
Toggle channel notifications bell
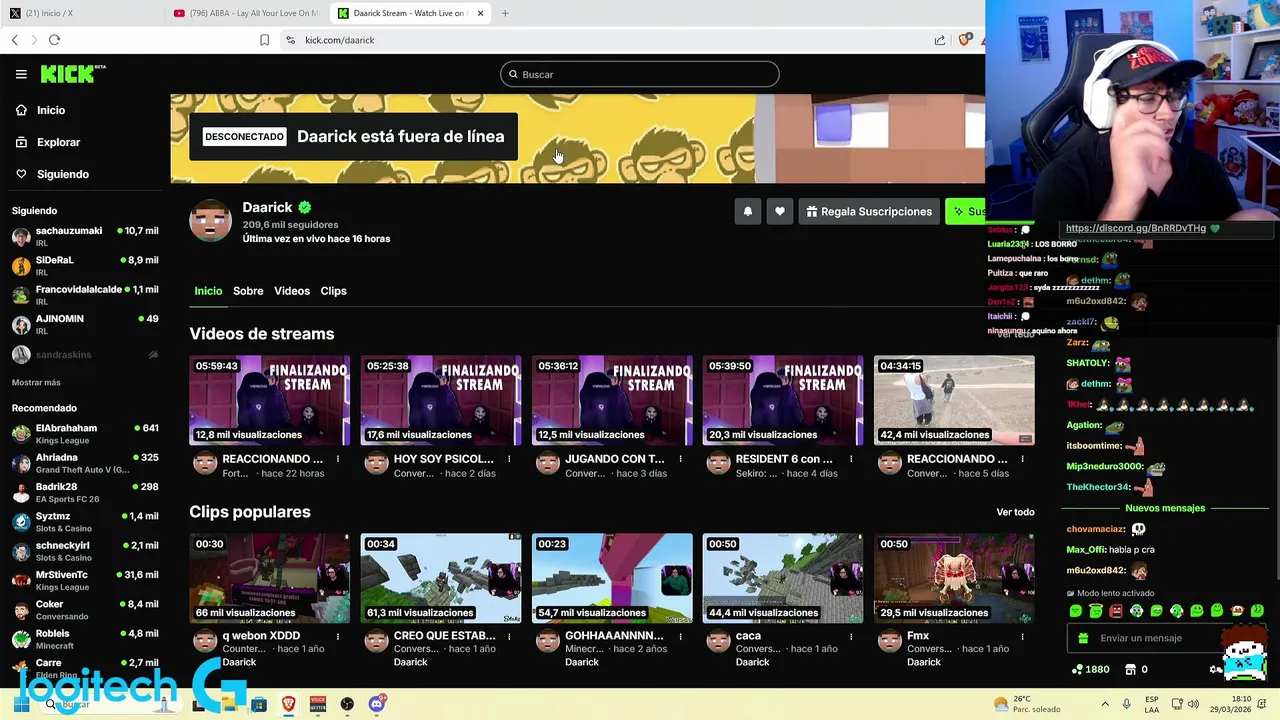[747, 211]
